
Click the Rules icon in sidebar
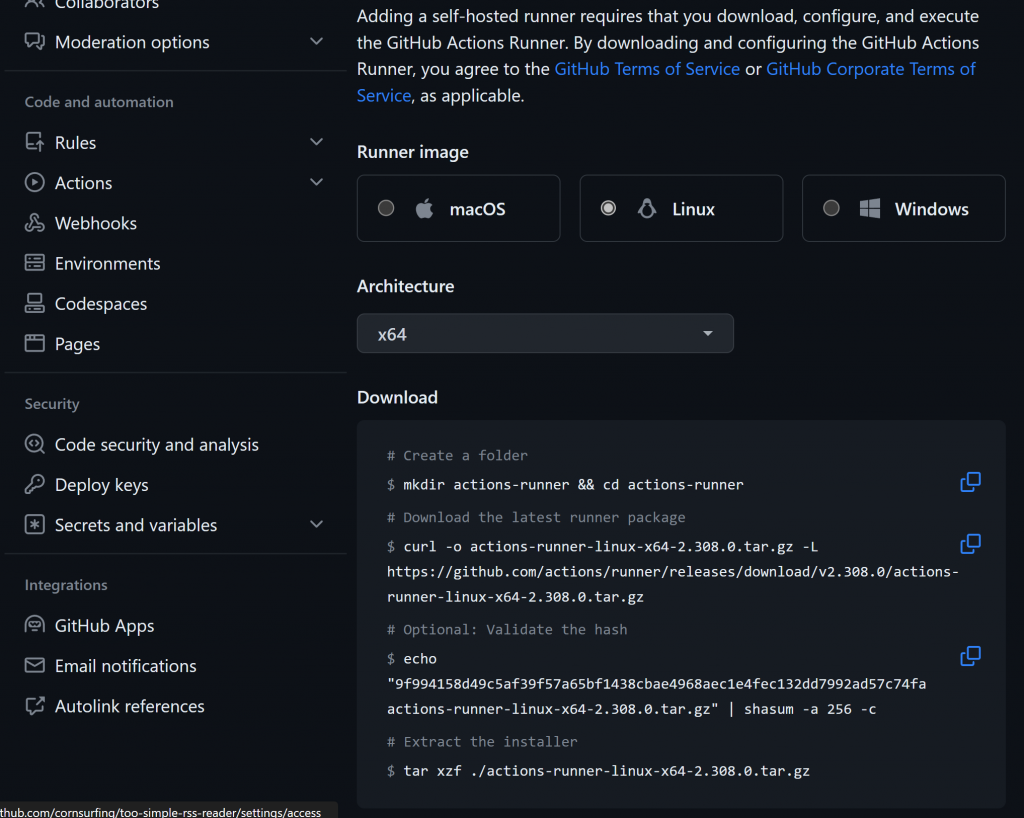tap(35, 142)
